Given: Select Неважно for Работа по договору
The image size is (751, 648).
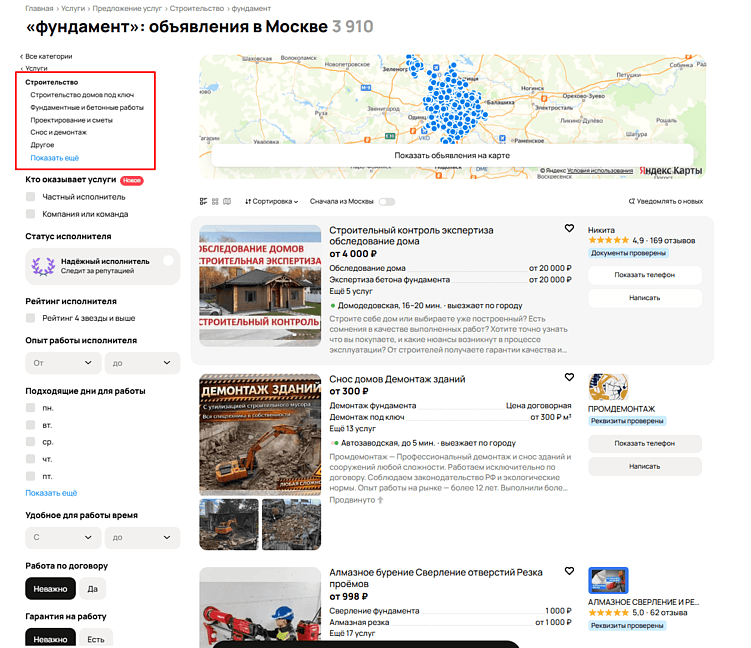Looking at the screenshot, I should coord(50,589).
